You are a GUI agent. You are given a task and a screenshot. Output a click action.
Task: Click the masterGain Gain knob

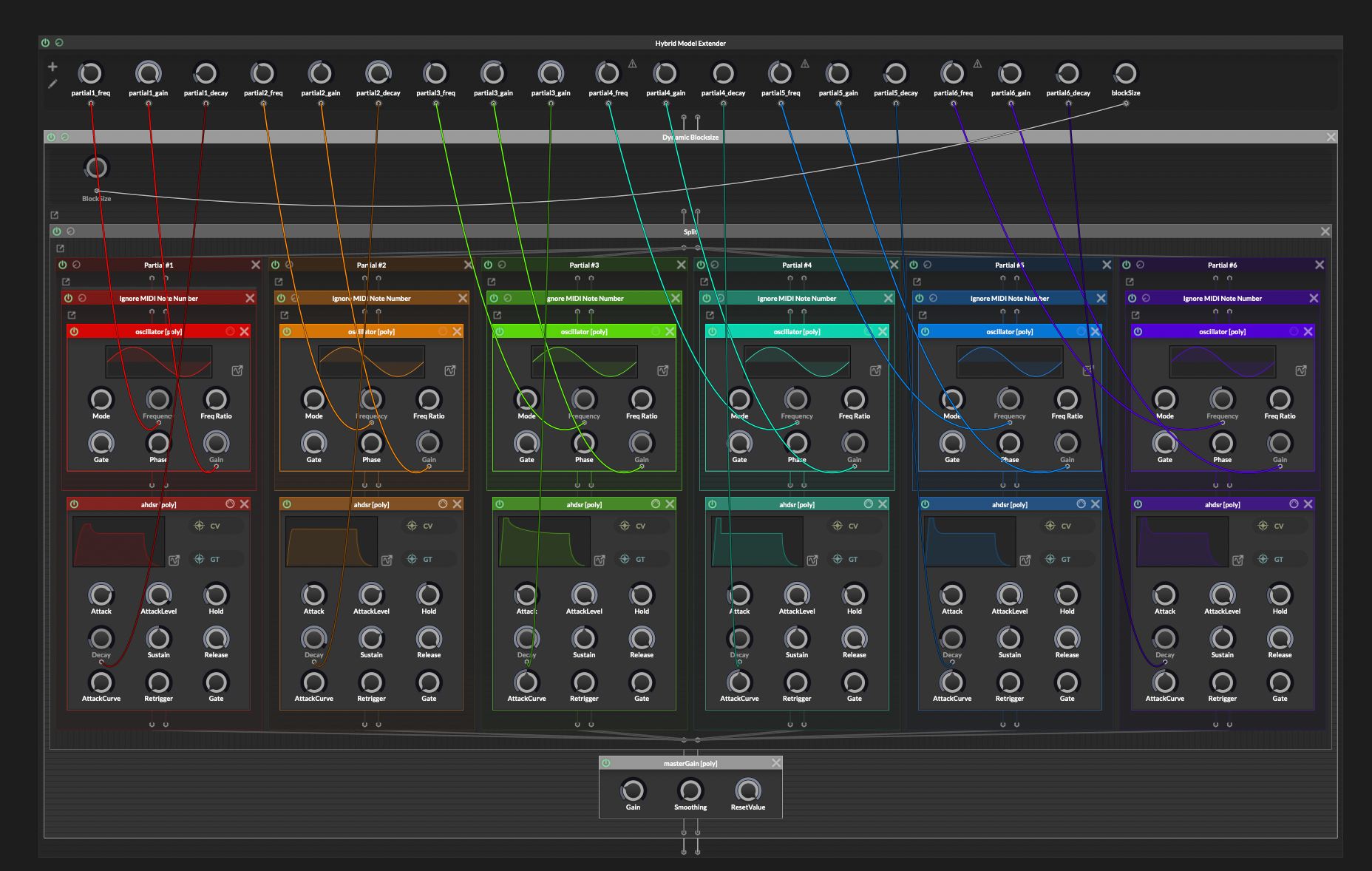[633, 790]
